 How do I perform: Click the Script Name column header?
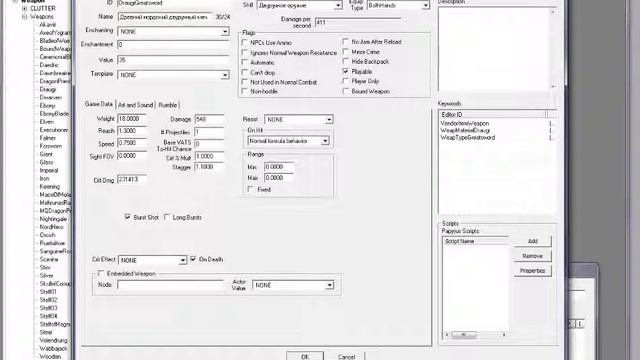[x=476, y=241]
